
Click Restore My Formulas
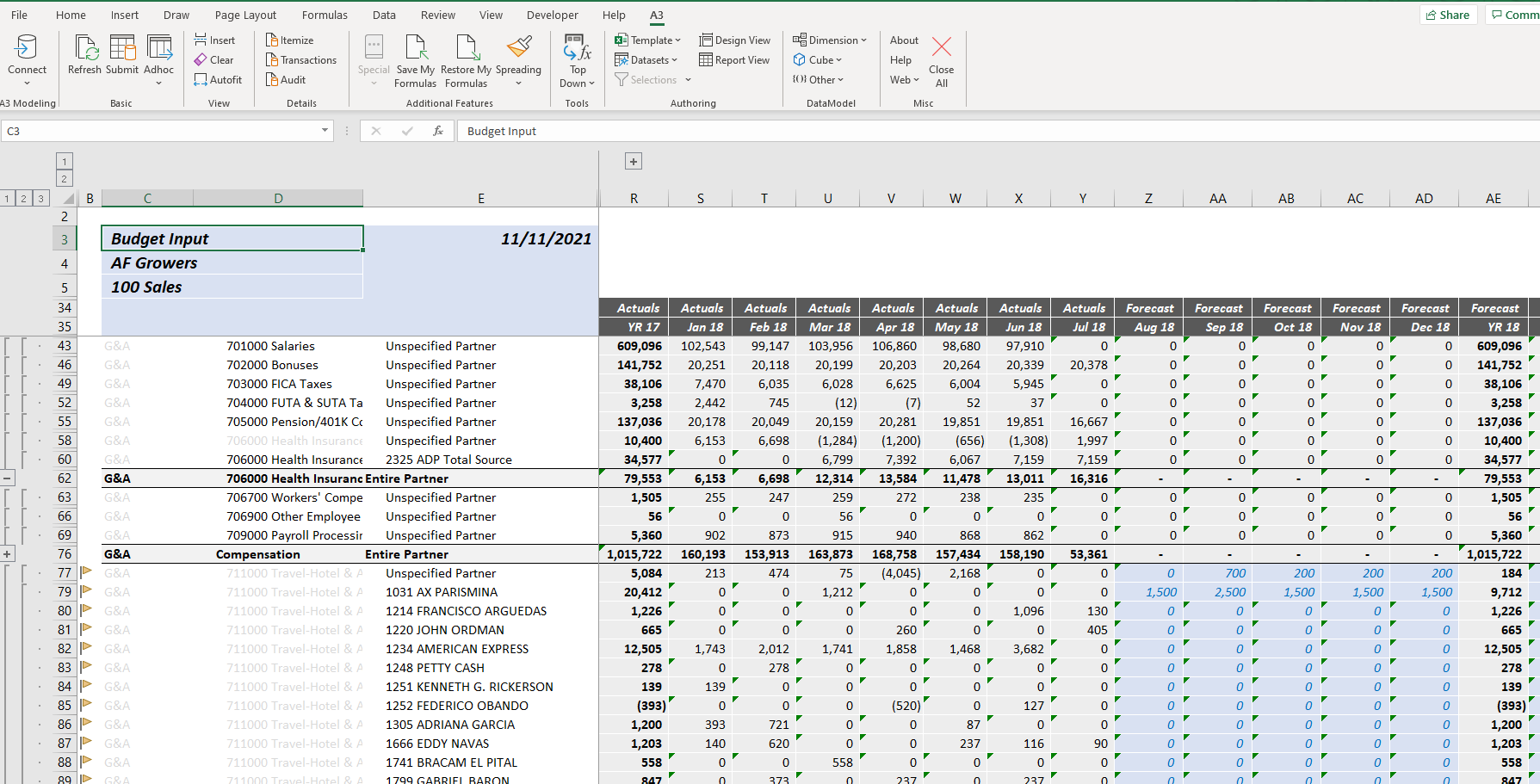(466, 57)
